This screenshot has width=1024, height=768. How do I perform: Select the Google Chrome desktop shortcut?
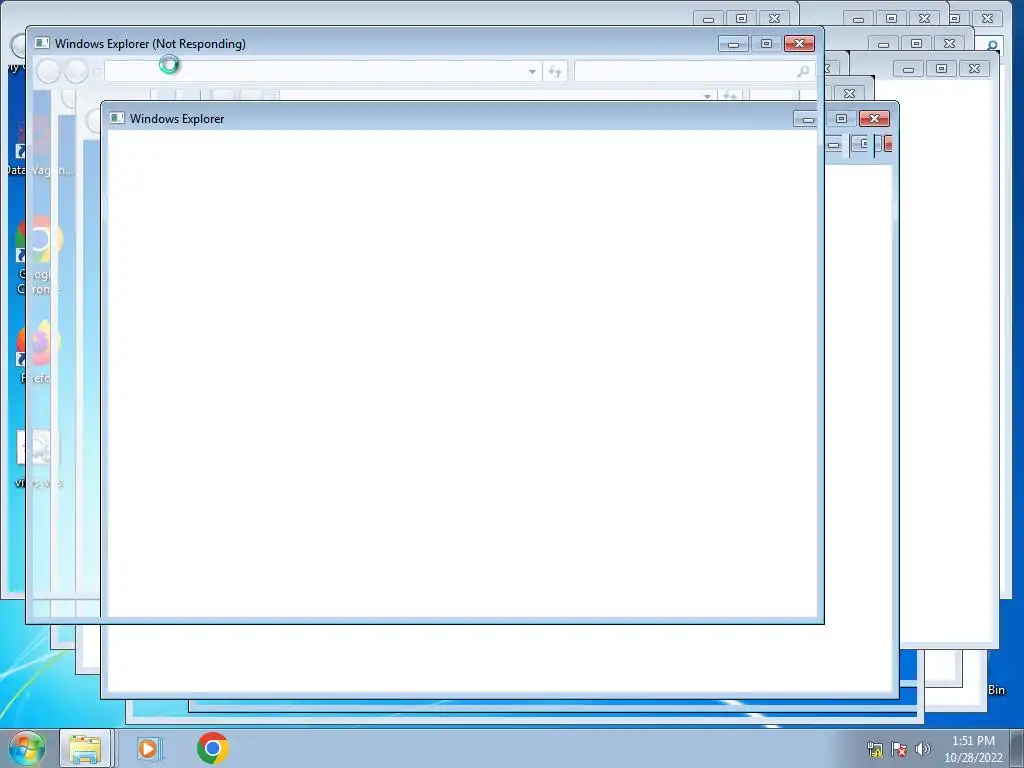point(37,256)
